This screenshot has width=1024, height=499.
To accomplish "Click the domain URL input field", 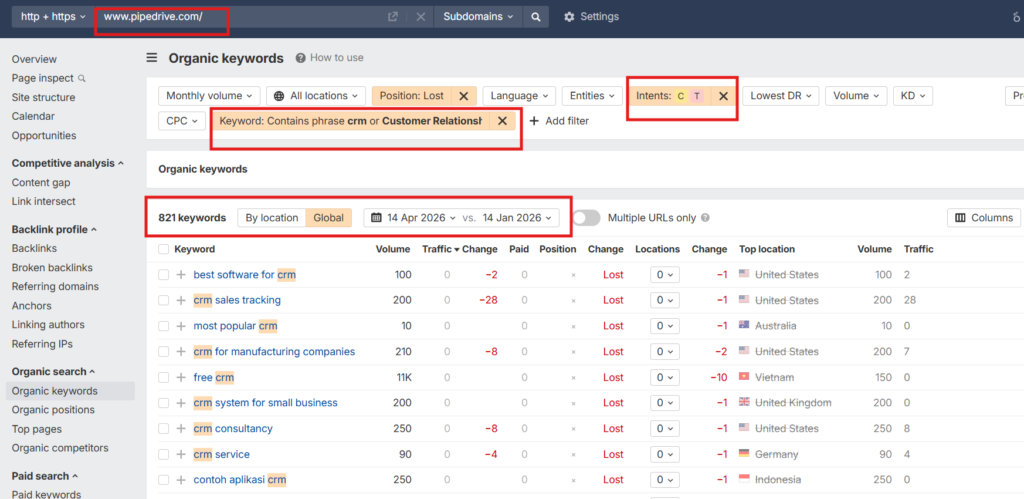I will click(x=240, y=17).
